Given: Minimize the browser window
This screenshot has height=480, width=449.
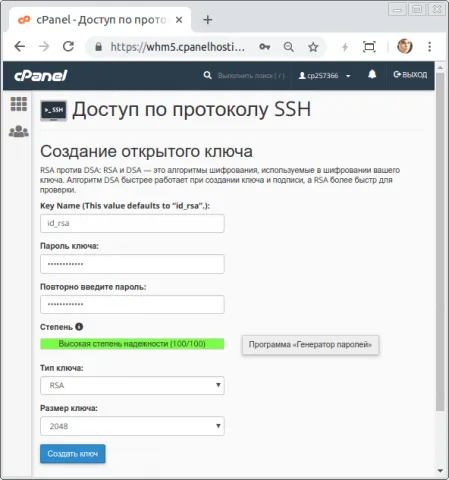Looking at the screenshot, I should (397, 9).
